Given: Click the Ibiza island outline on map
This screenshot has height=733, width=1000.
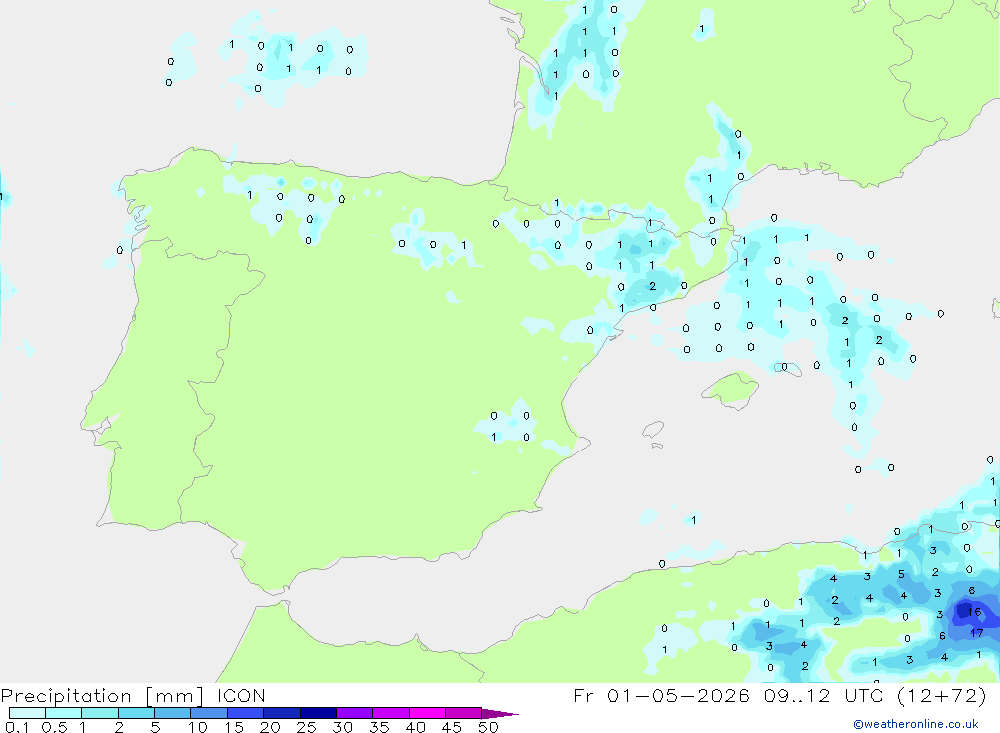Looking at the screenshot, I should coord(653,430).
